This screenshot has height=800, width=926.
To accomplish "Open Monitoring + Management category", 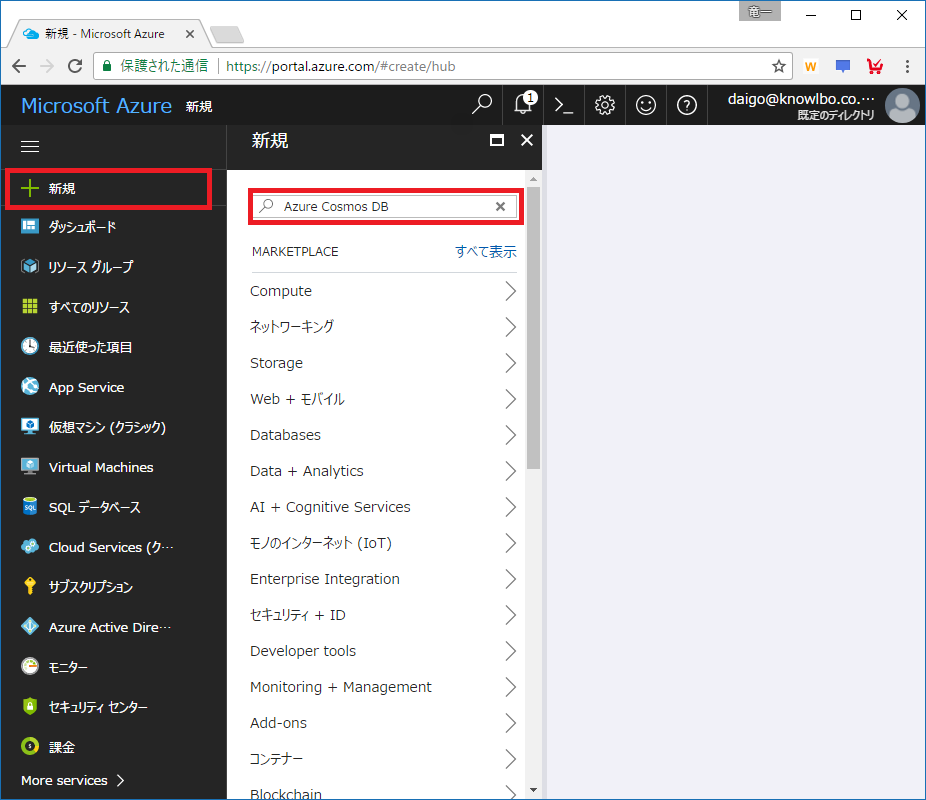I will pos(383,687).
